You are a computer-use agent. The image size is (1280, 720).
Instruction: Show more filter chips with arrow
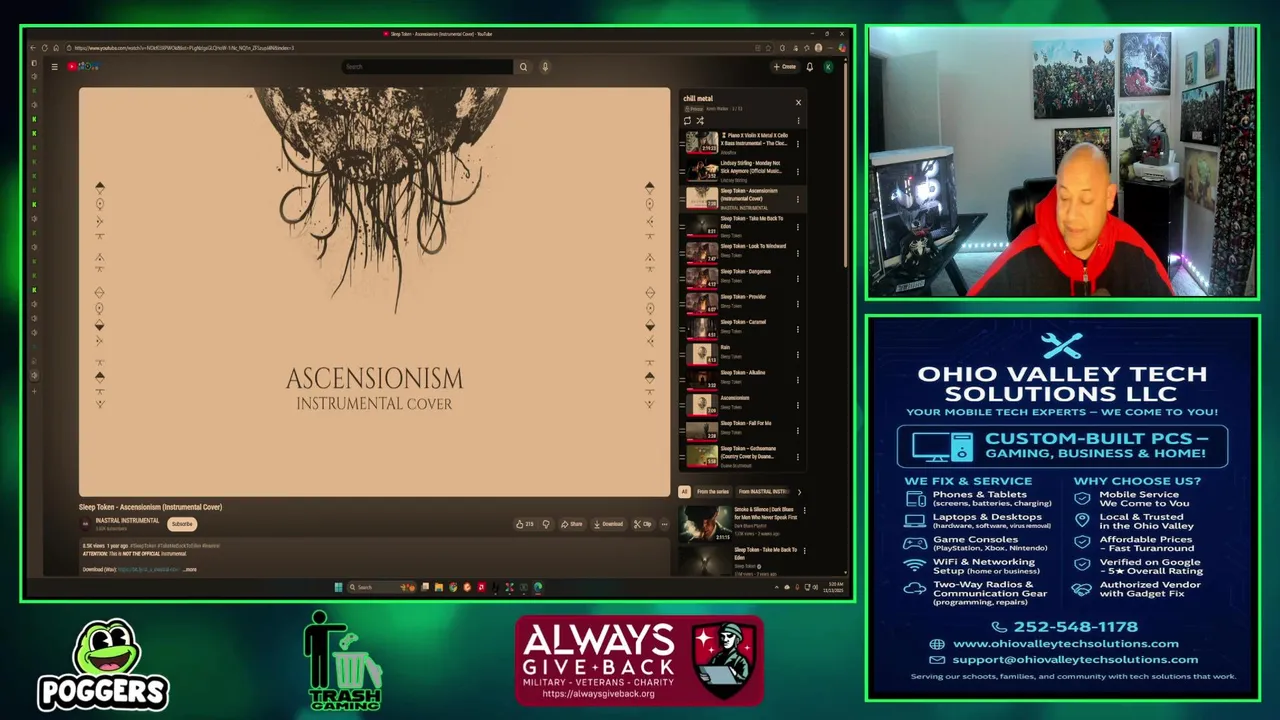(x=799, y=492)
